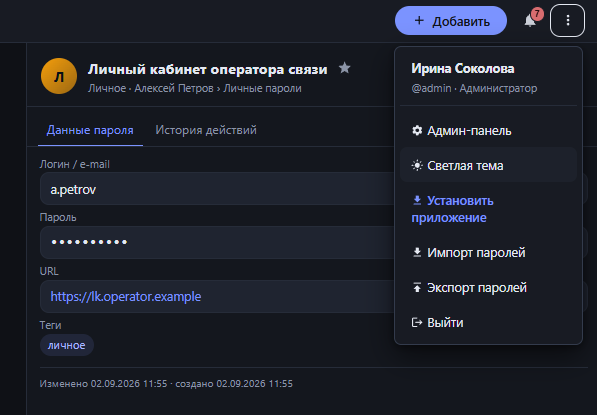Click the a.petrov login field

[217, 189]
